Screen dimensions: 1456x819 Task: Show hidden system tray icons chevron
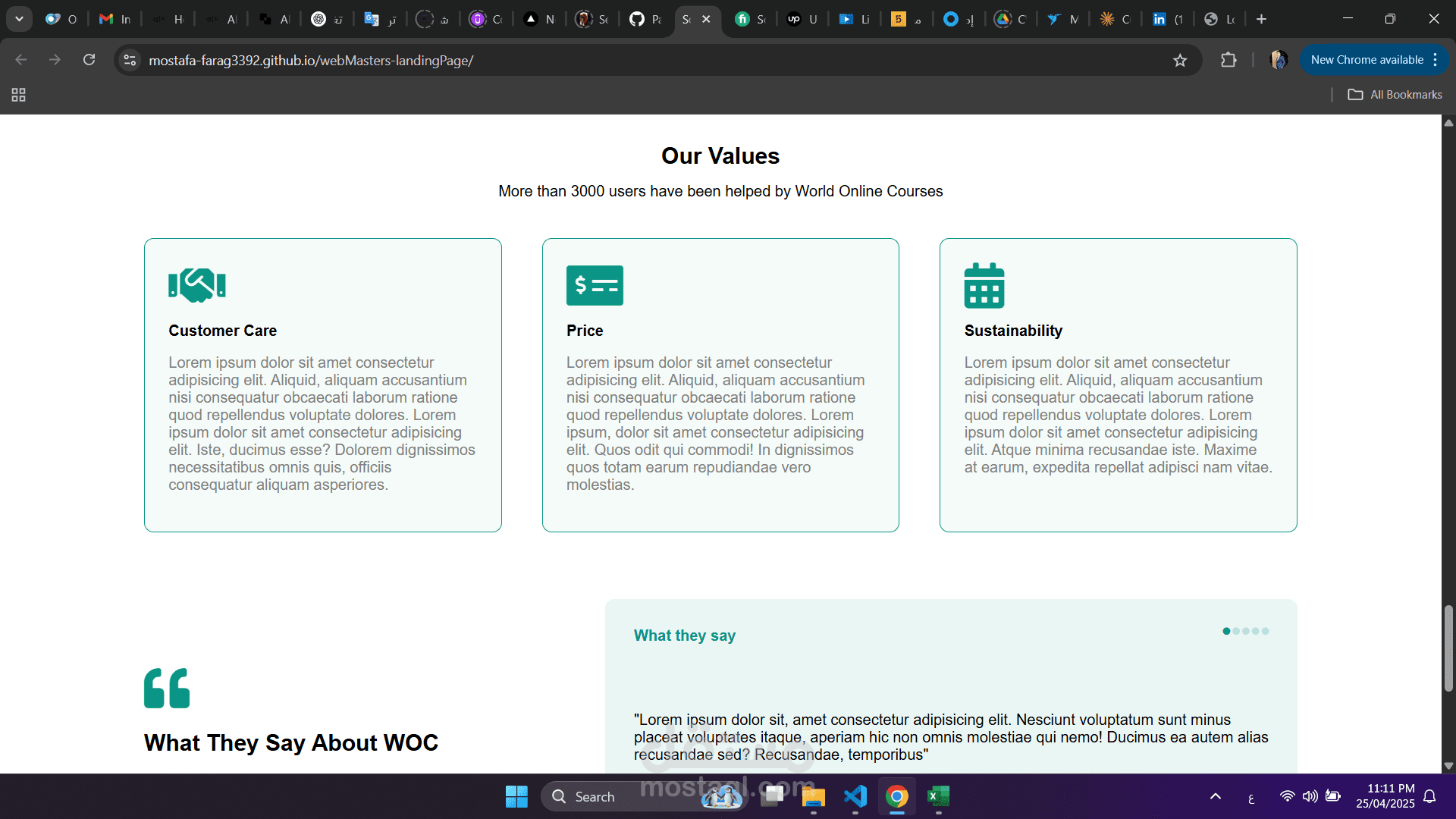(1216, 796)
